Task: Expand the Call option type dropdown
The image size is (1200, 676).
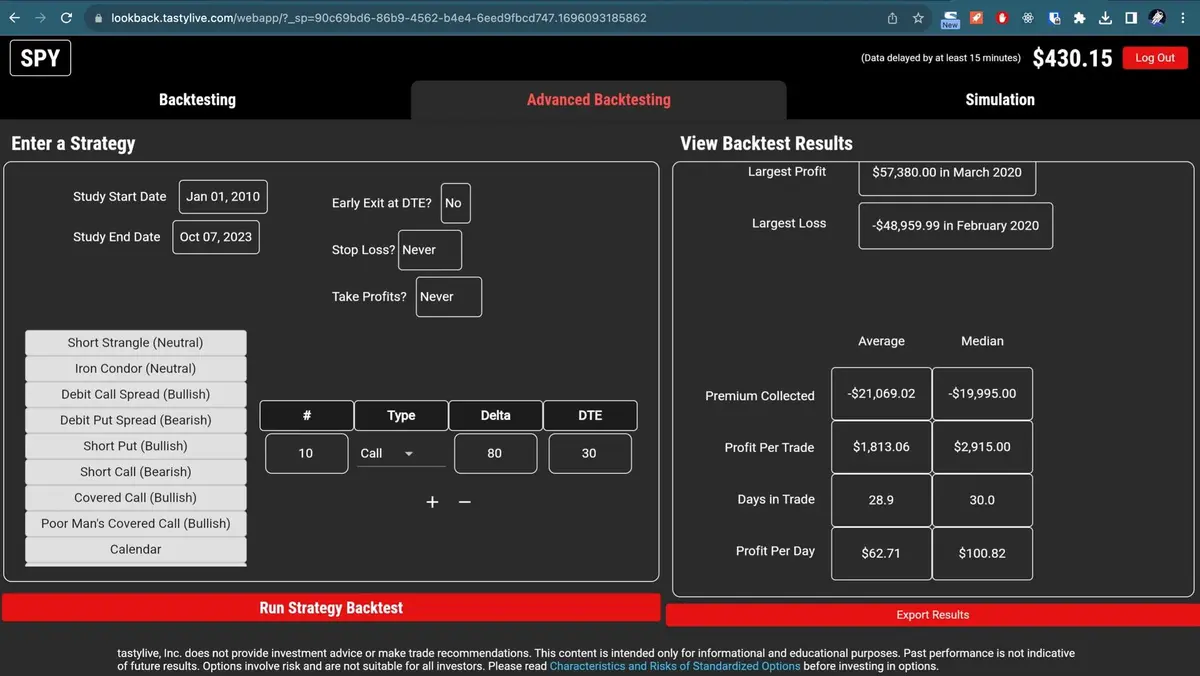Action: (401, 453)
